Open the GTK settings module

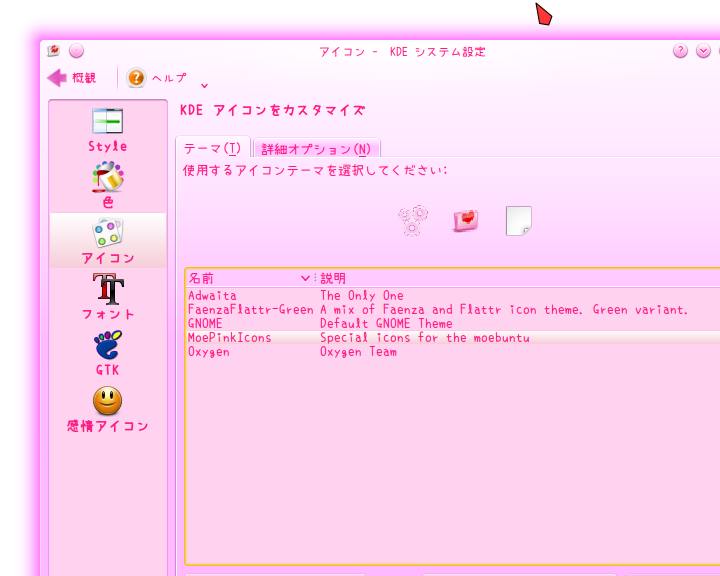point(107,353)
